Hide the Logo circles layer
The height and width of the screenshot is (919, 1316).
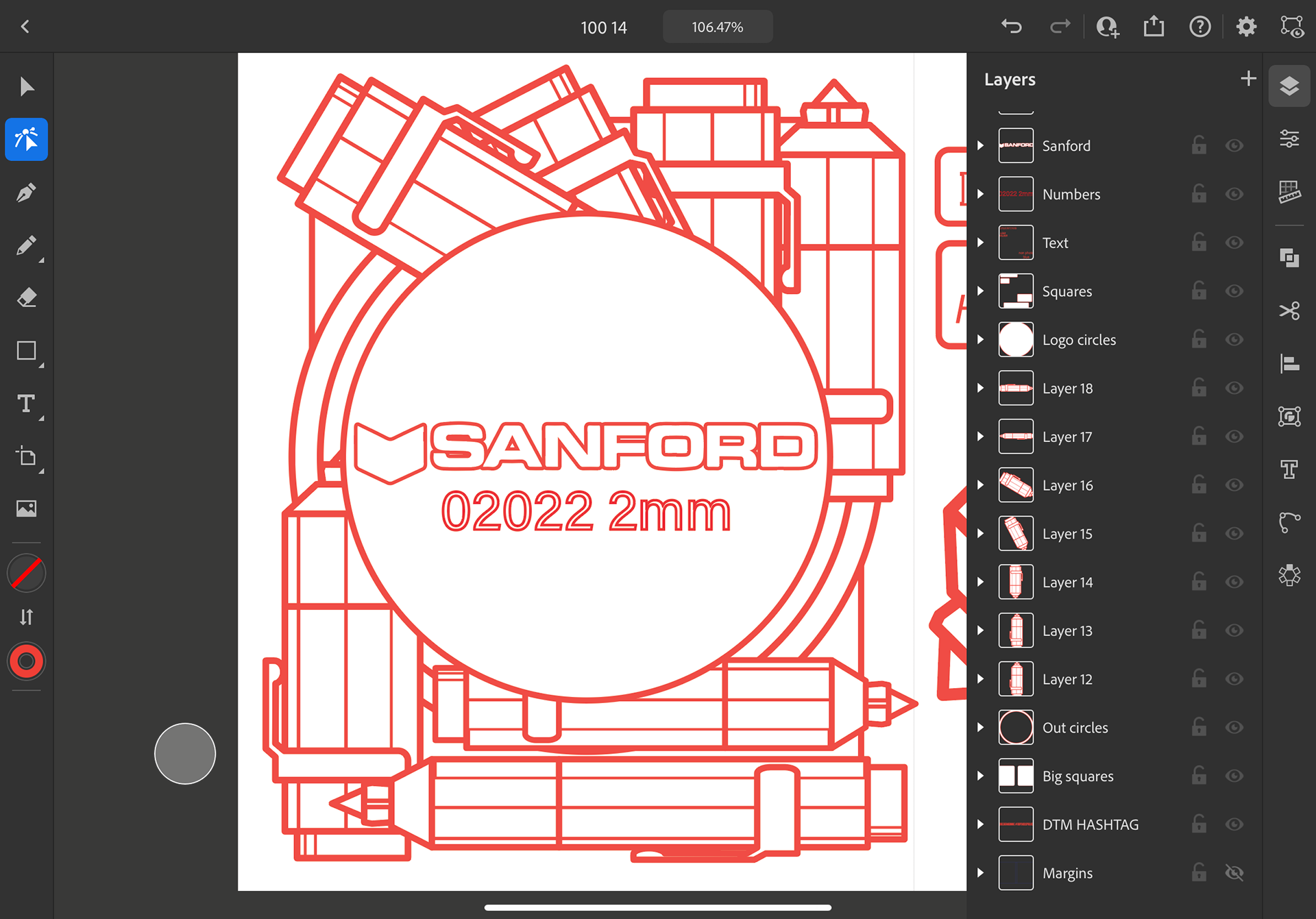coord(1234,339)
